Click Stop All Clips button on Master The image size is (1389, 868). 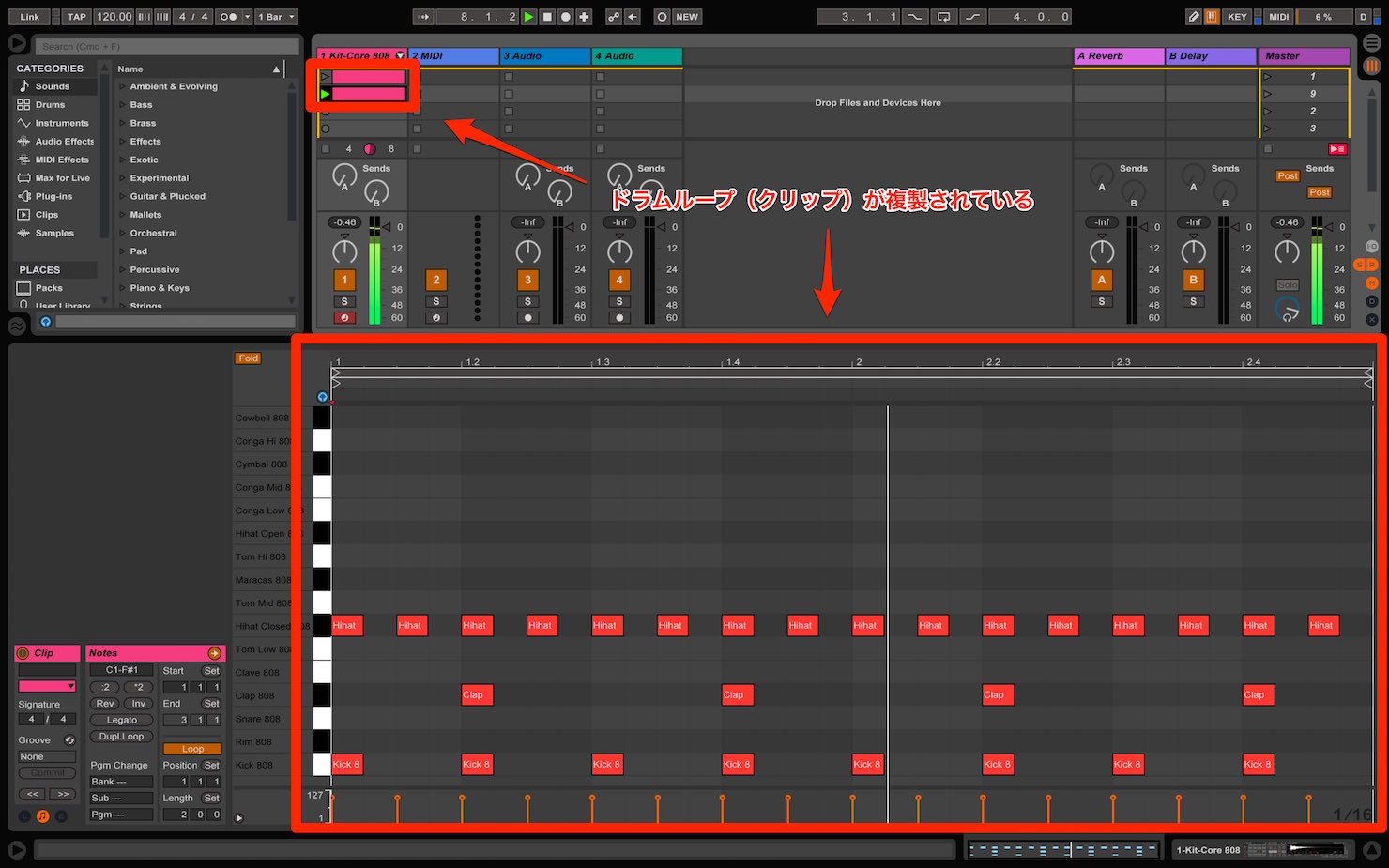(1268, 149)
